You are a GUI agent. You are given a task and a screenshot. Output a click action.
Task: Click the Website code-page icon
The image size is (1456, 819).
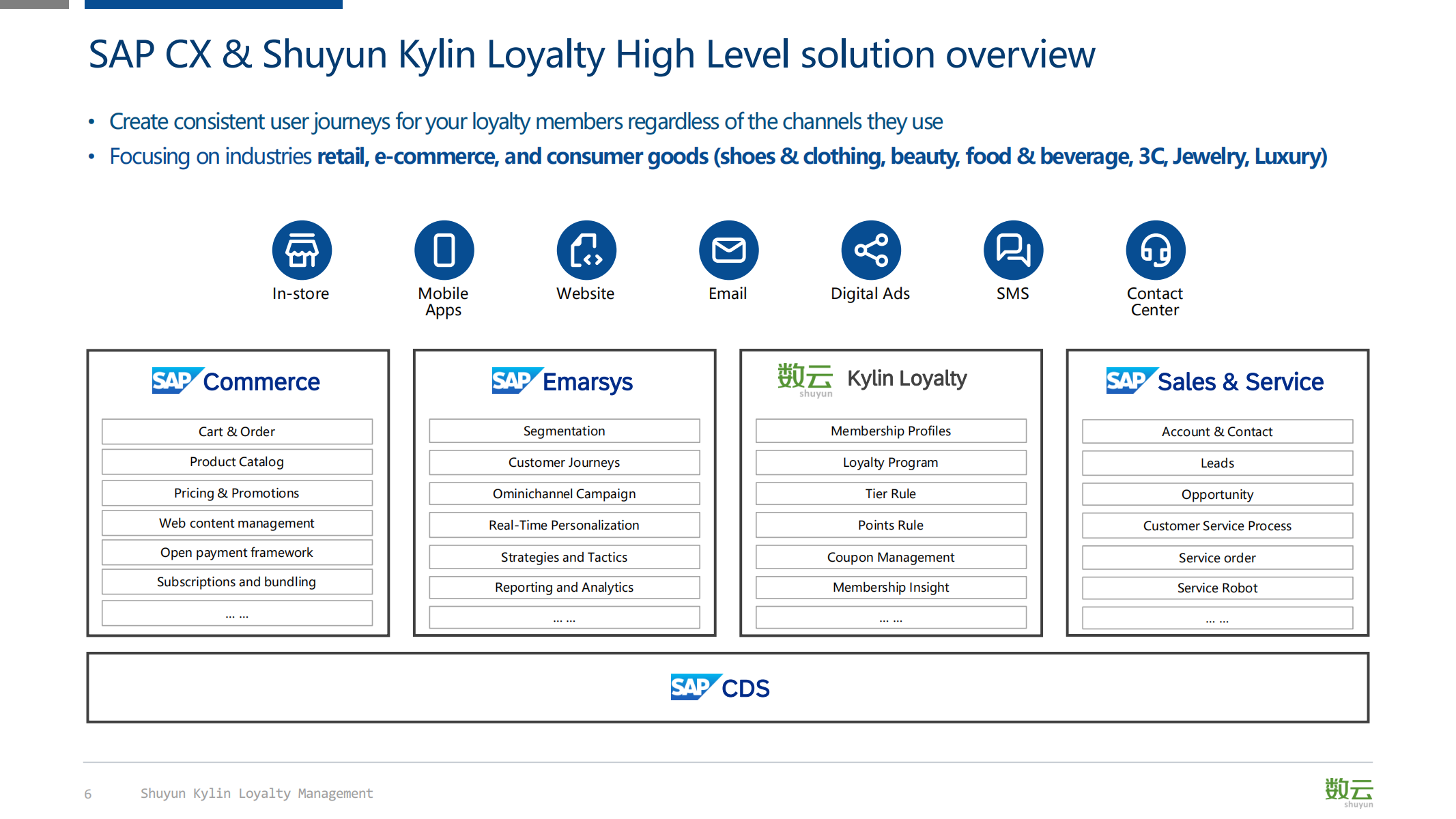coord(586,250)
